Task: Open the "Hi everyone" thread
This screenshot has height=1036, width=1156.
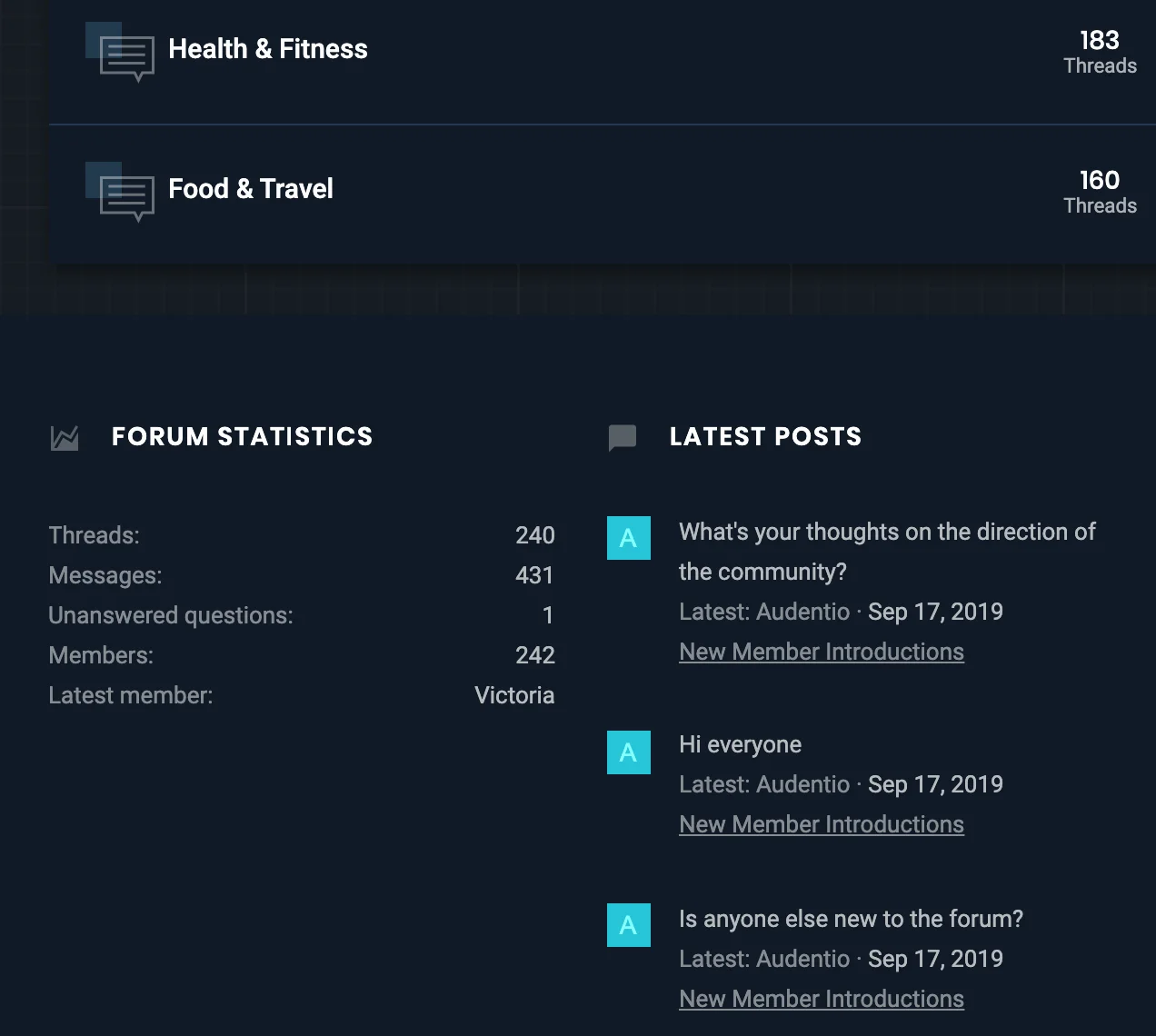Action: pyautogui.click(x=740, y=745)
